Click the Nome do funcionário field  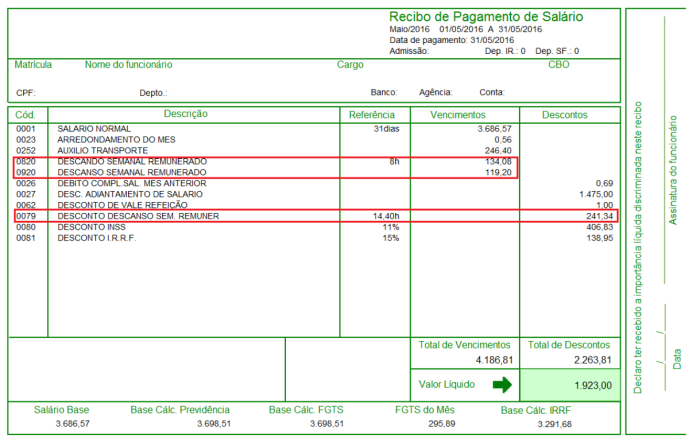(x=129, y=64)
